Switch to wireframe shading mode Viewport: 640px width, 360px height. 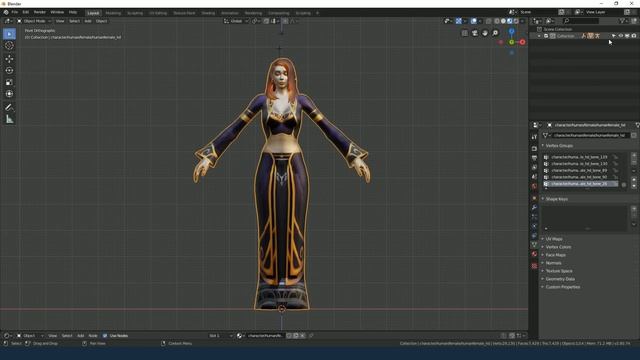497,21
